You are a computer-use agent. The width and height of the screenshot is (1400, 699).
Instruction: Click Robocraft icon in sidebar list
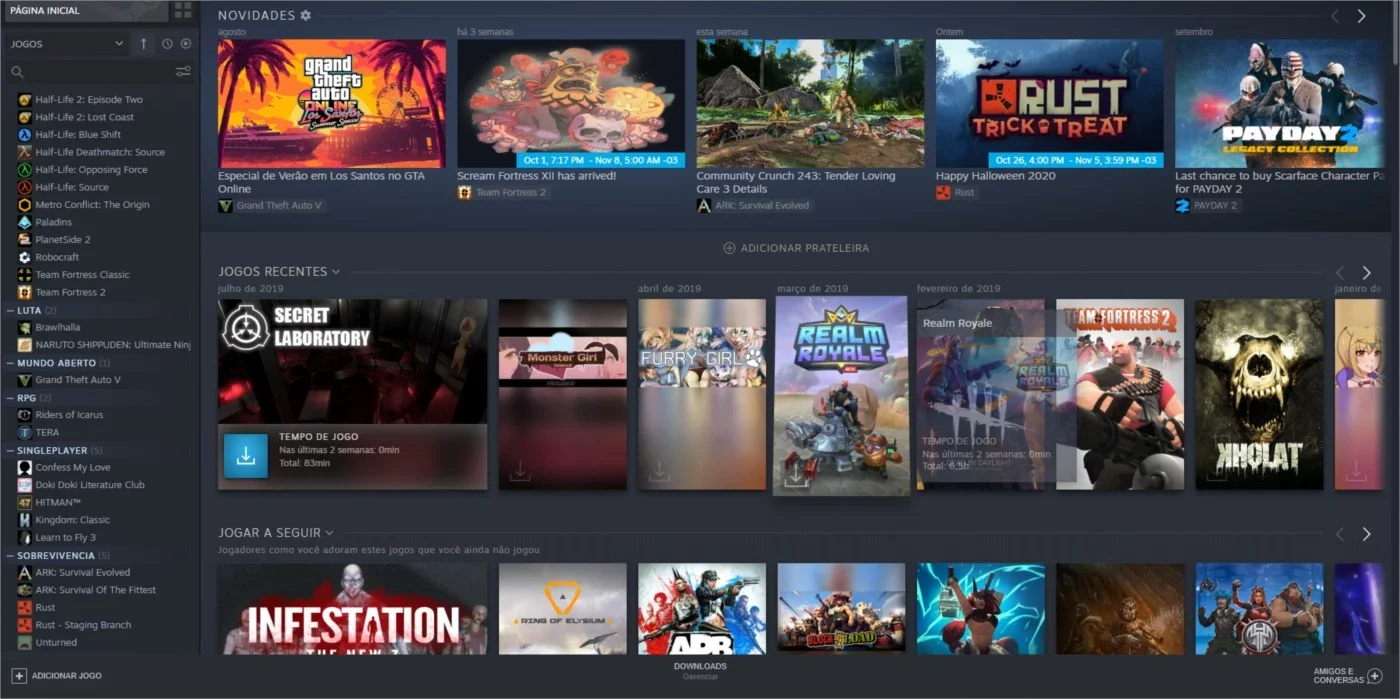(25, 257)
